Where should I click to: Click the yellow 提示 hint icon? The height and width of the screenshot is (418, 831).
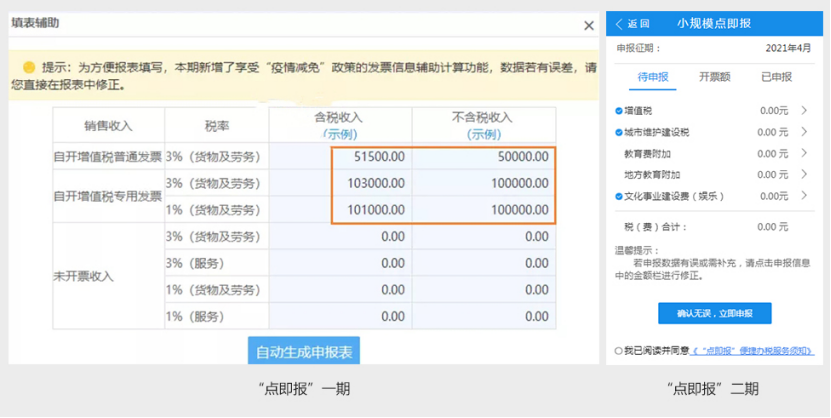28,67
